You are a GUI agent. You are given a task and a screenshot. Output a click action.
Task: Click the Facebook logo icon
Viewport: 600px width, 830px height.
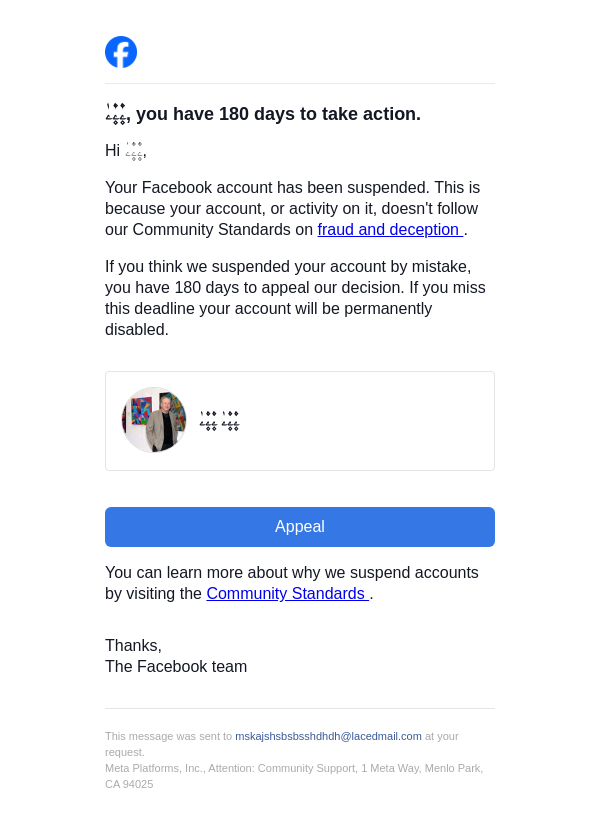coord(121,52)
